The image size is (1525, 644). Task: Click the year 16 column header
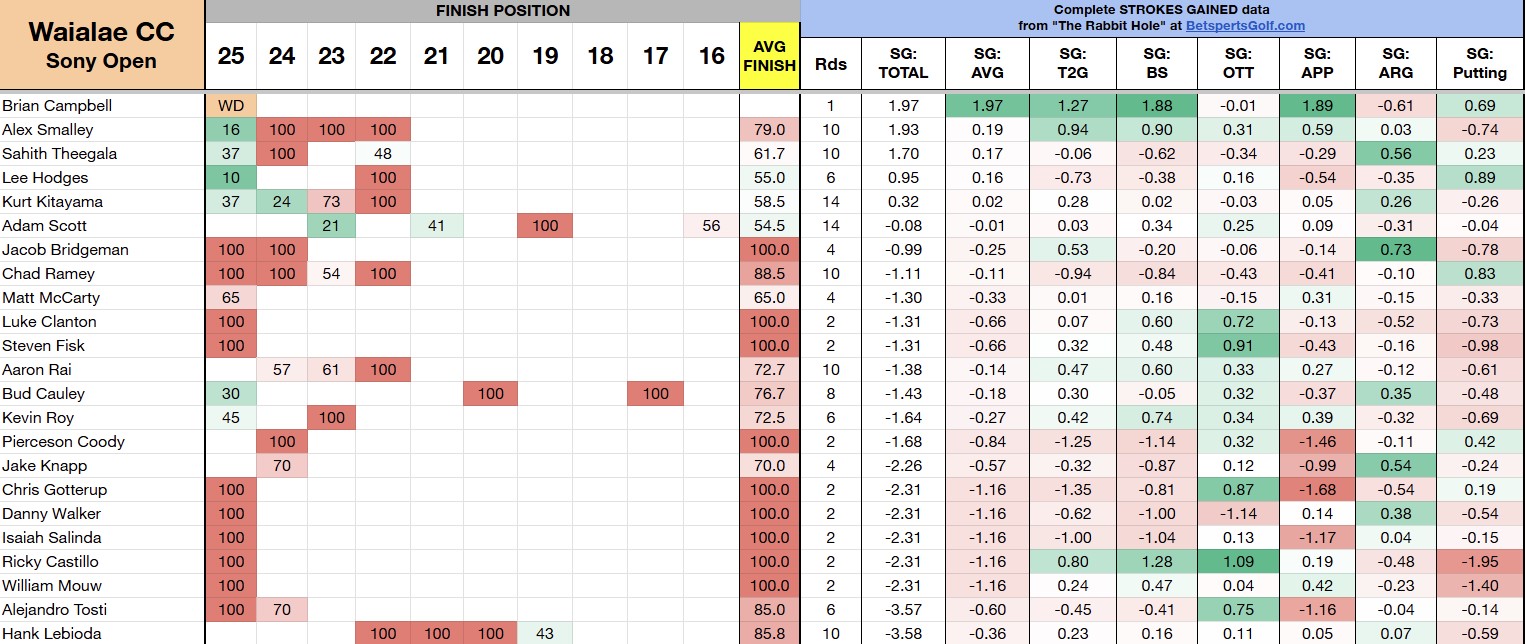711,56
